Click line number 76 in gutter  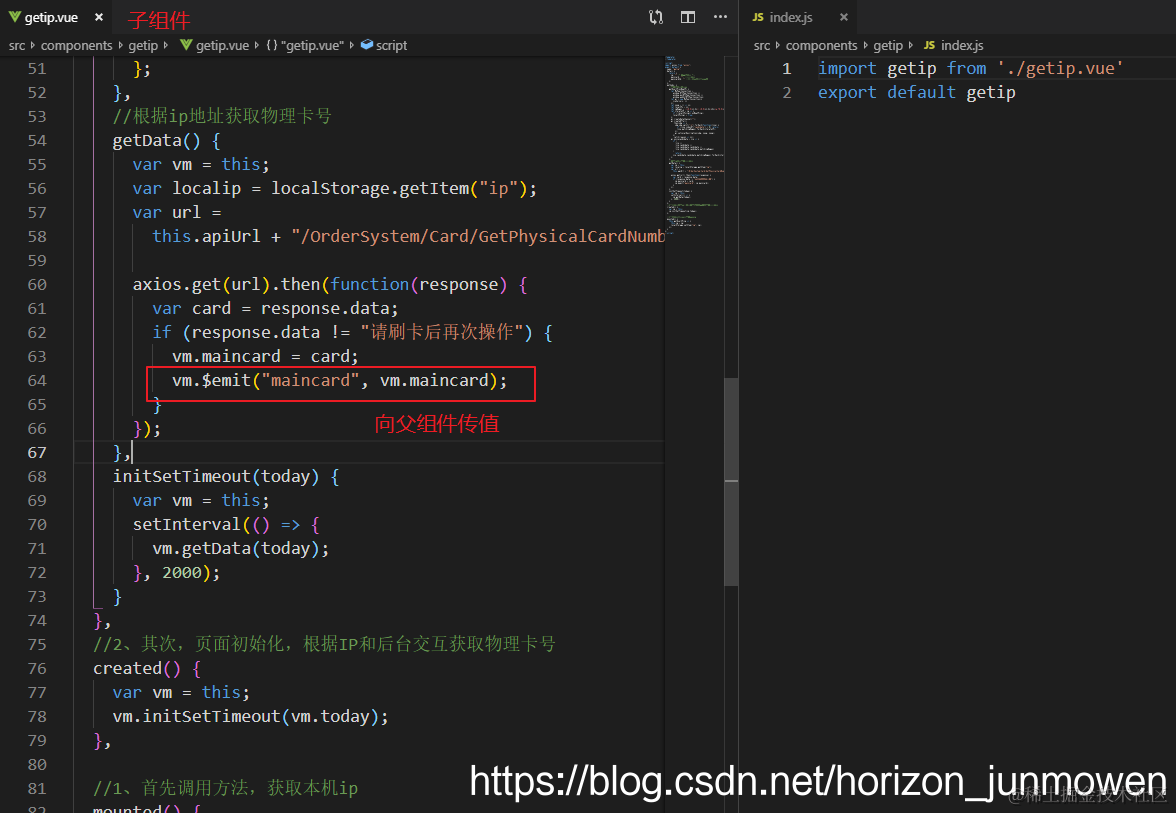[x=37, y=668]
